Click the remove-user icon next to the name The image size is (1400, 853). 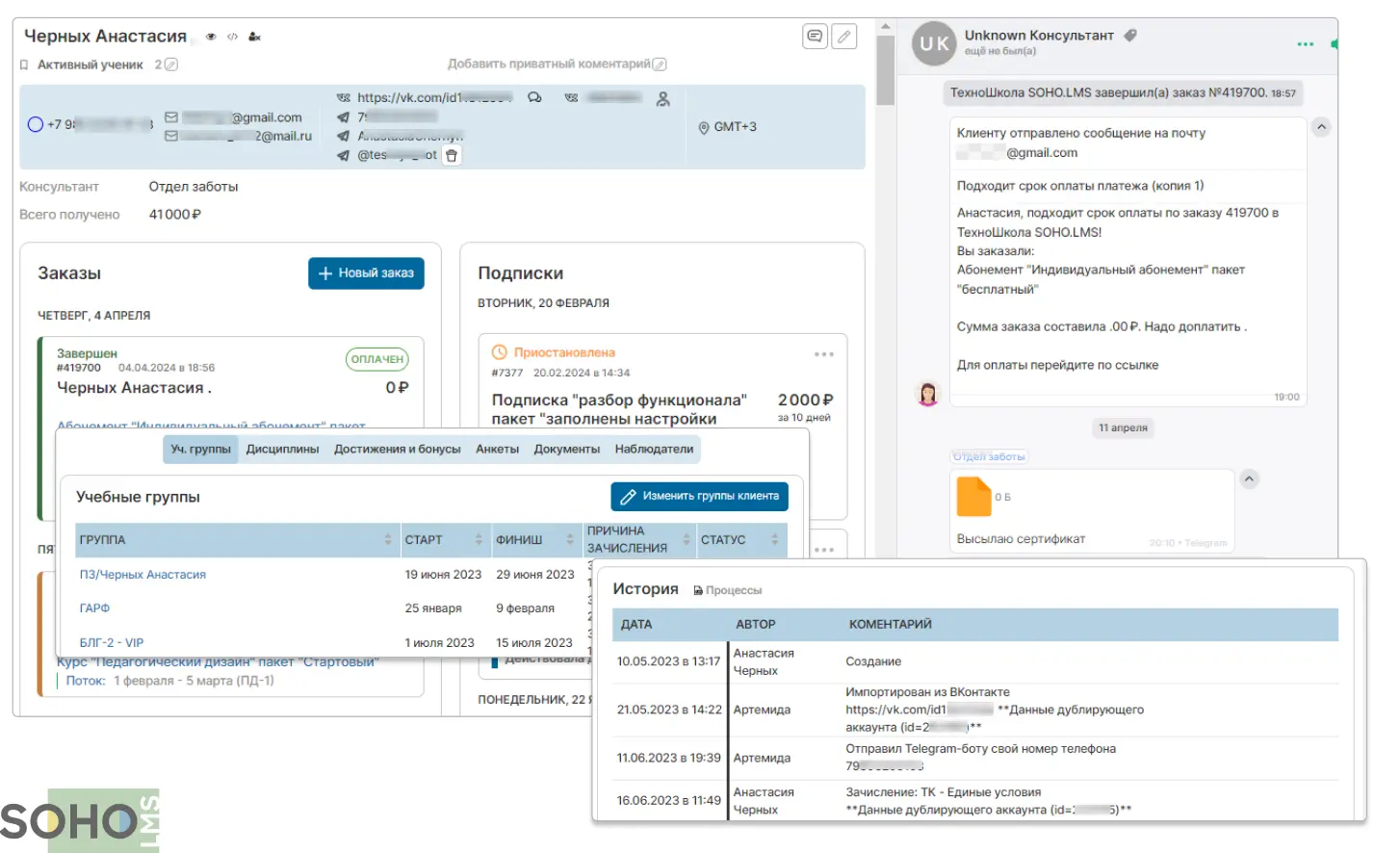tap(254, 37)
